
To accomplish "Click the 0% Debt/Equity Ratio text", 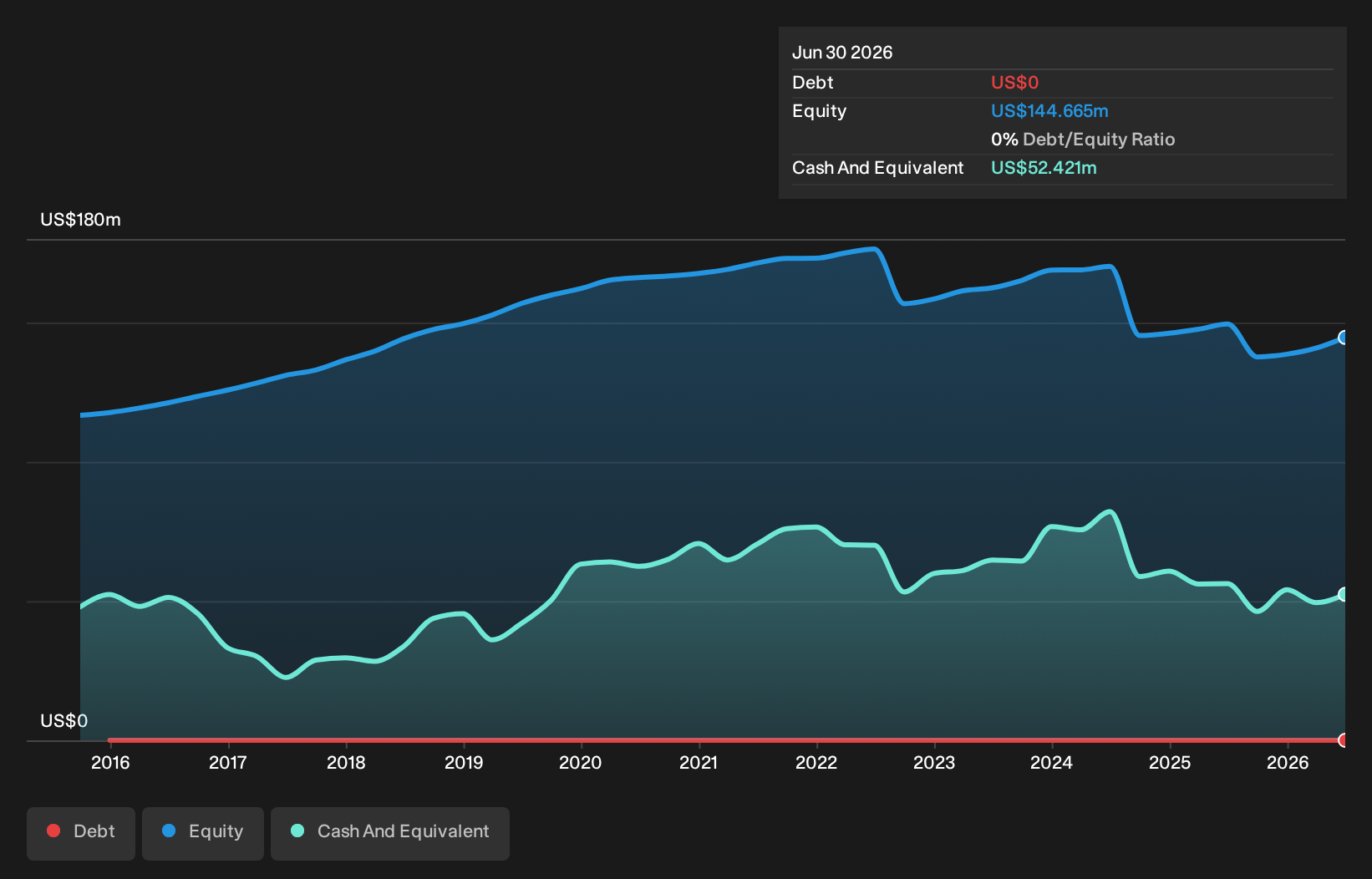I will (x=1083, y=140).
